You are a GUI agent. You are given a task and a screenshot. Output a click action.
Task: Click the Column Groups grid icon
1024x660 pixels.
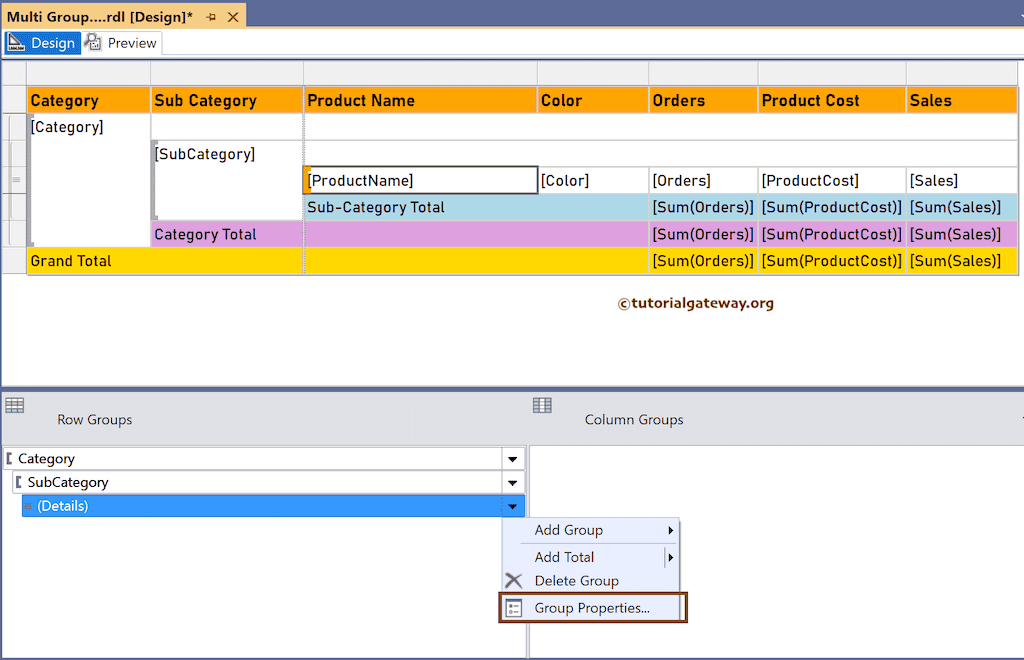point(542,405)
